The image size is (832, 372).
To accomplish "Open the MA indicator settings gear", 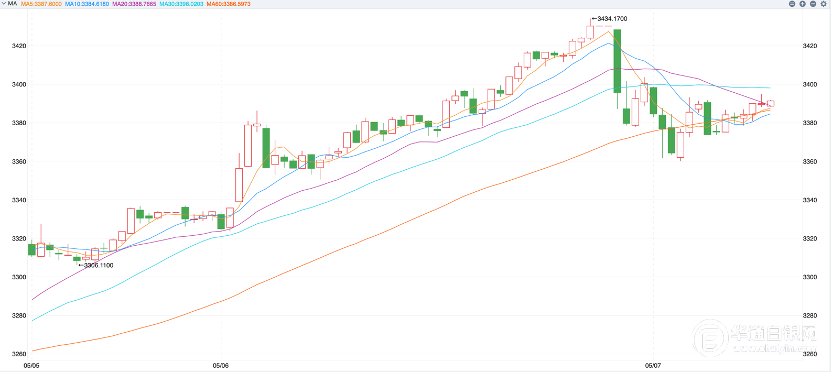I will pyautogui.click(x=824, y=4).
